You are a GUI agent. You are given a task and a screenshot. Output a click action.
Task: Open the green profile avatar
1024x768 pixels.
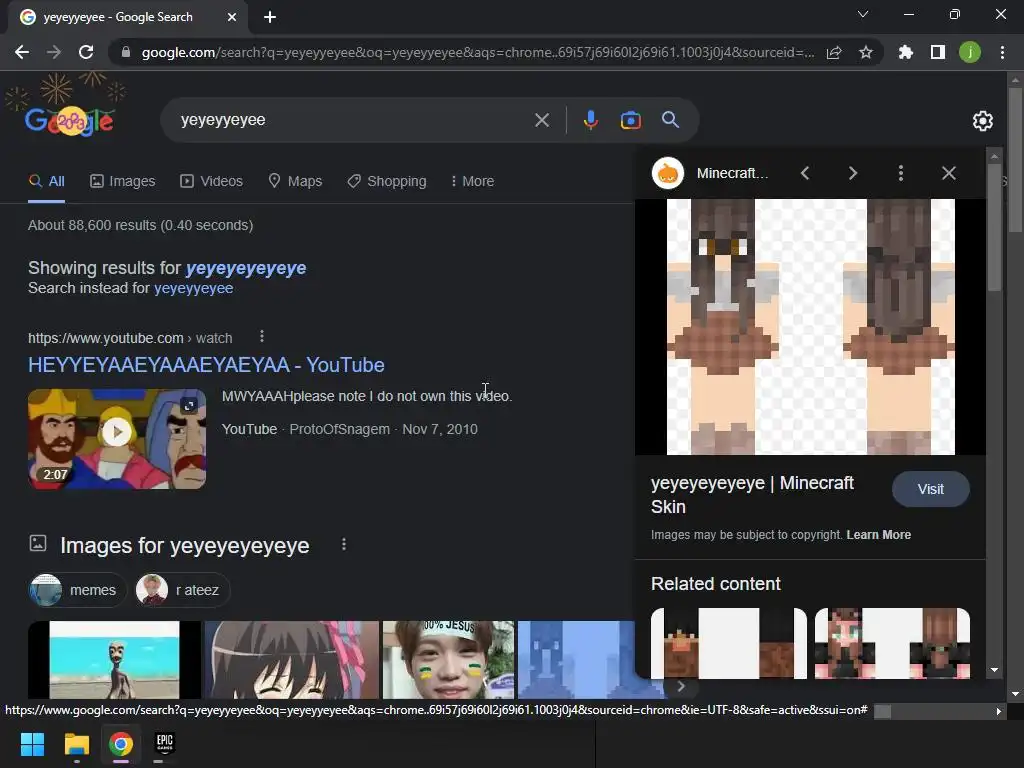pos(970,52)
